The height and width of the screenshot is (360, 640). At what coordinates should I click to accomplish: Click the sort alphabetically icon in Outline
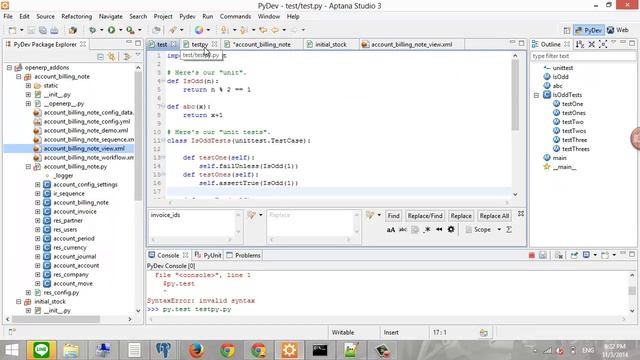point(580,44)
